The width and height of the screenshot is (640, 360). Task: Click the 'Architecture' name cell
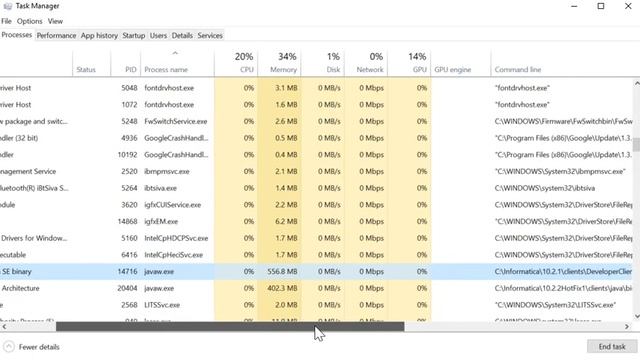pyautogui.click(x=20, y=288)
